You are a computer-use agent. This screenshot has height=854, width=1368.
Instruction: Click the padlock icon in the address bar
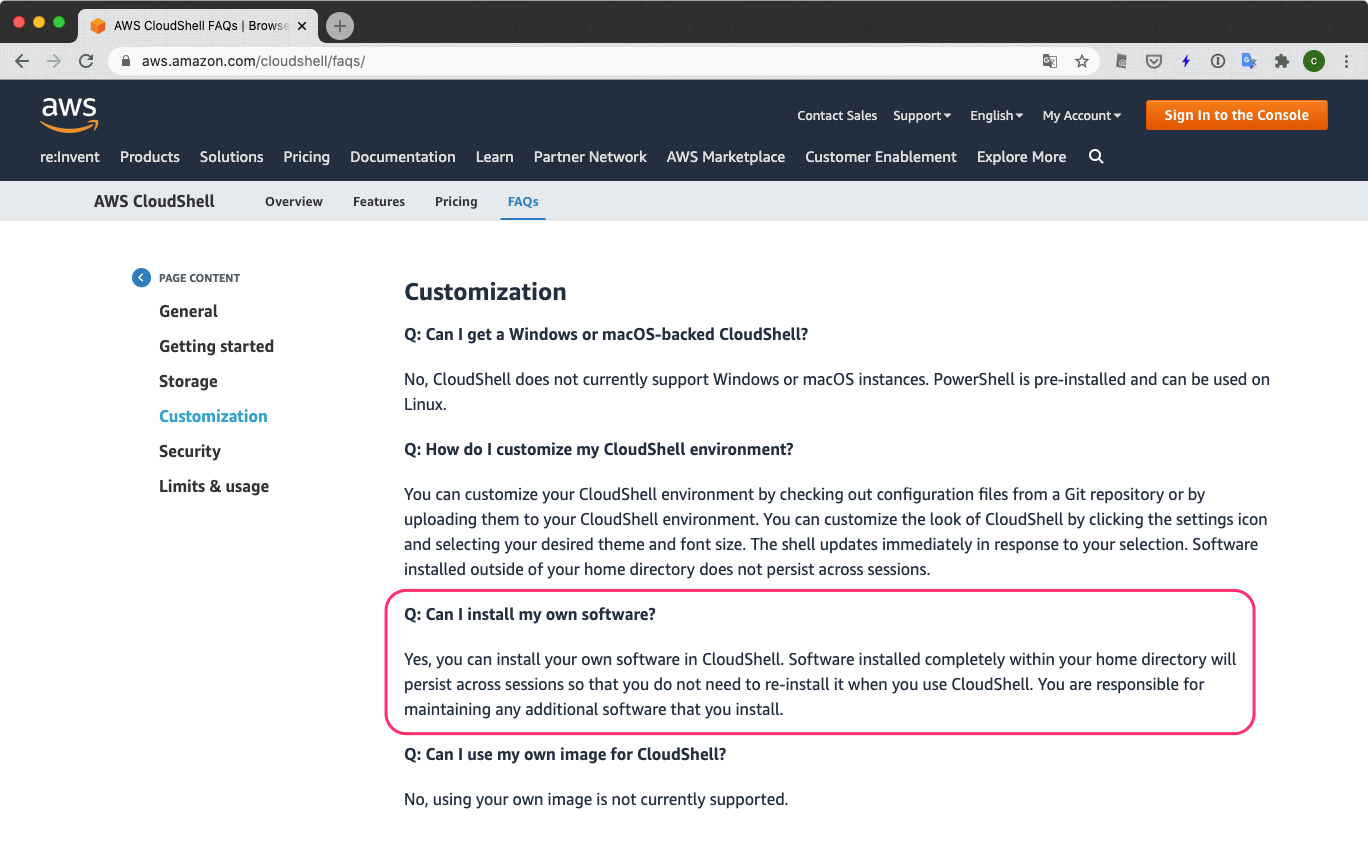pyautogui.click(x=125, y=61)
